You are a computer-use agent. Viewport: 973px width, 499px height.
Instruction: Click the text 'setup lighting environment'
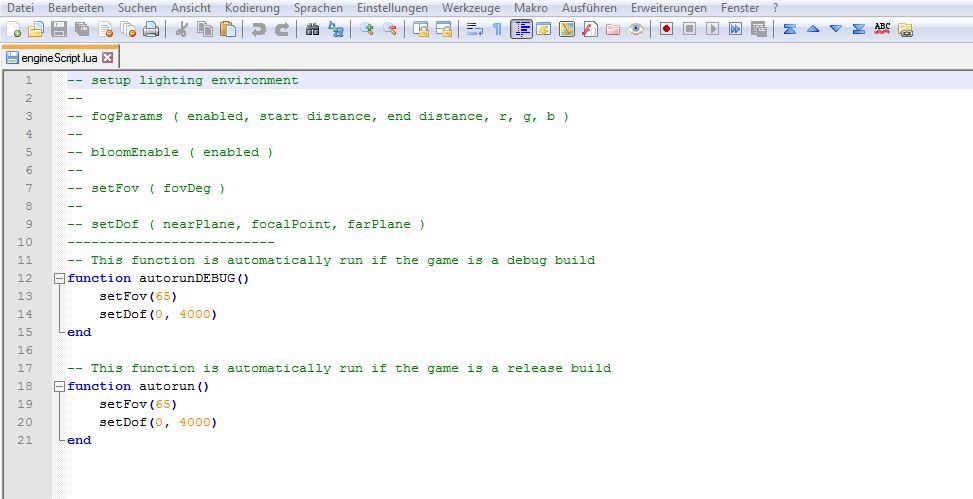(195, 80)
